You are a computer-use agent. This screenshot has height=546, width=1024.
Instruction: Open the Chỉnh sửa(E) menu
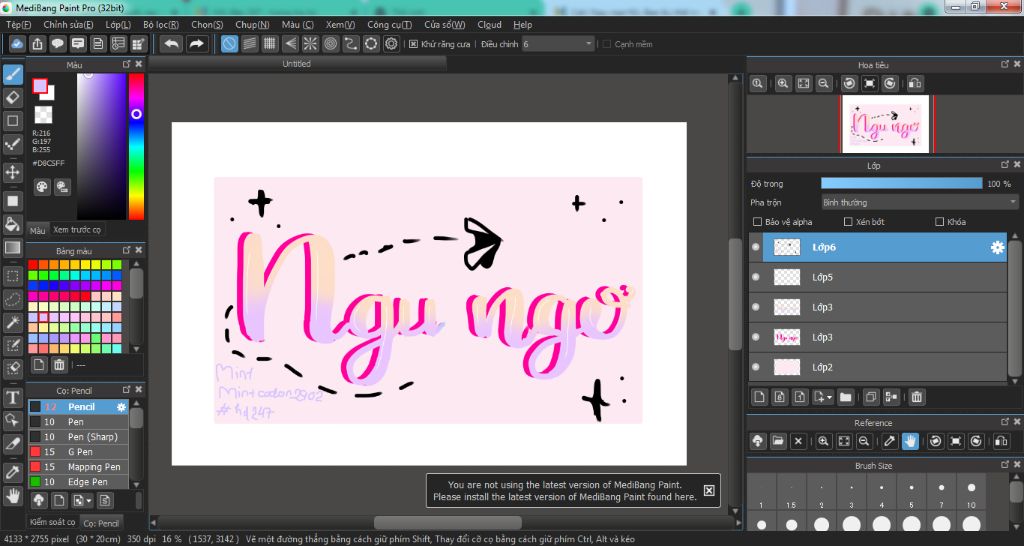coord(68,24)
